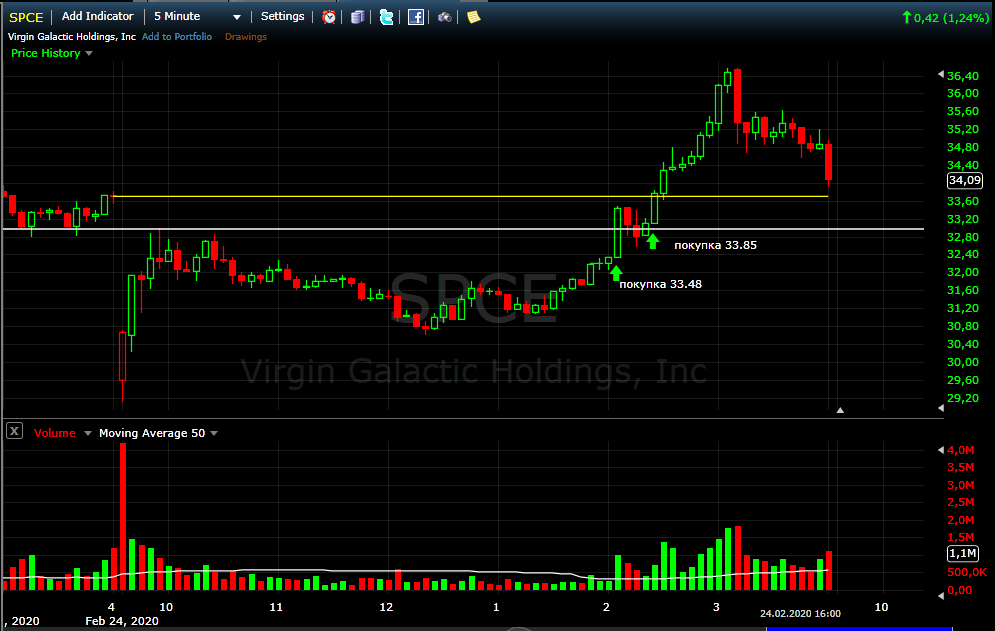995x631 pixels.
Task: Click the 36,00 price axis label
Action: point(963,93)
